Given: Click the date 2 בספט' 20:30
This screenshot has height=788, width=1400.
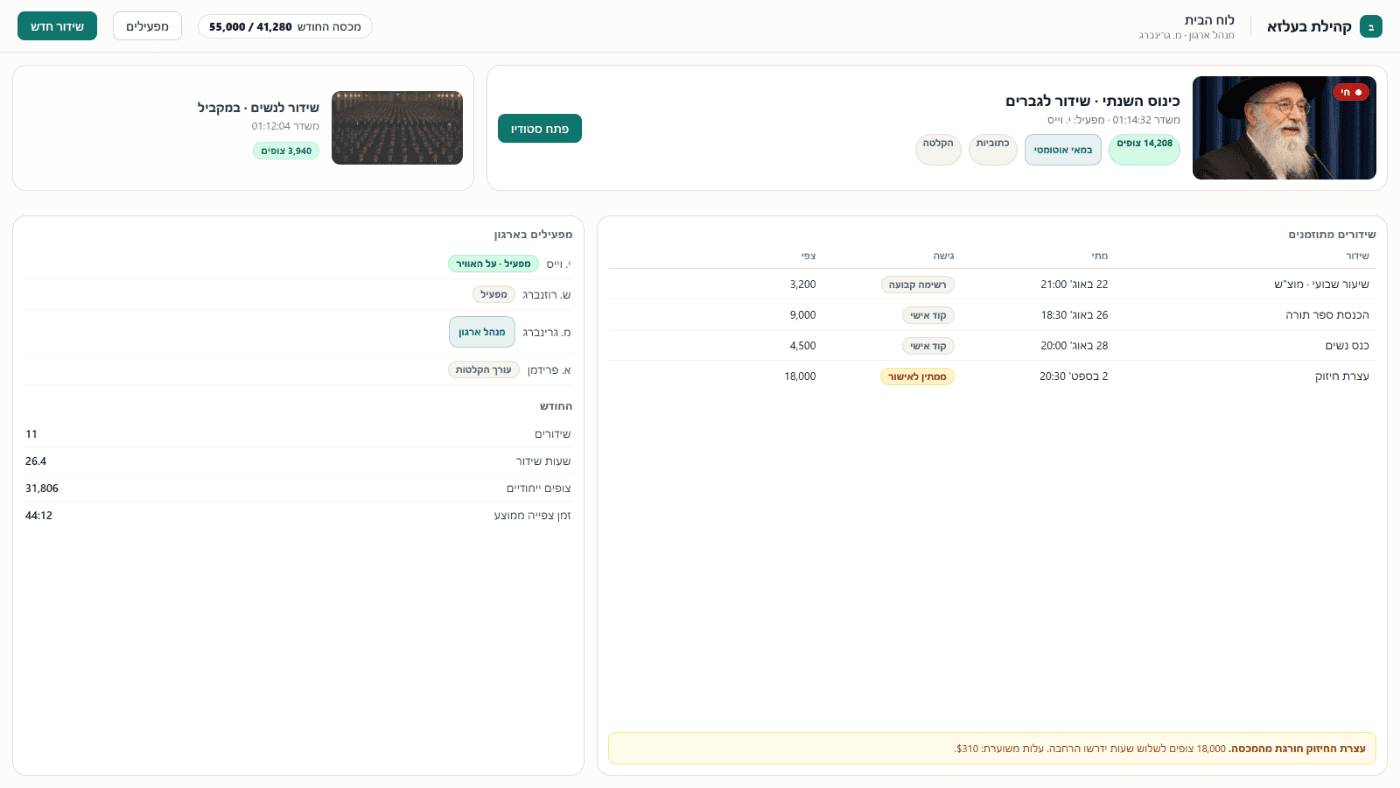Looking at the screenshot, I should click(1074, 377).
